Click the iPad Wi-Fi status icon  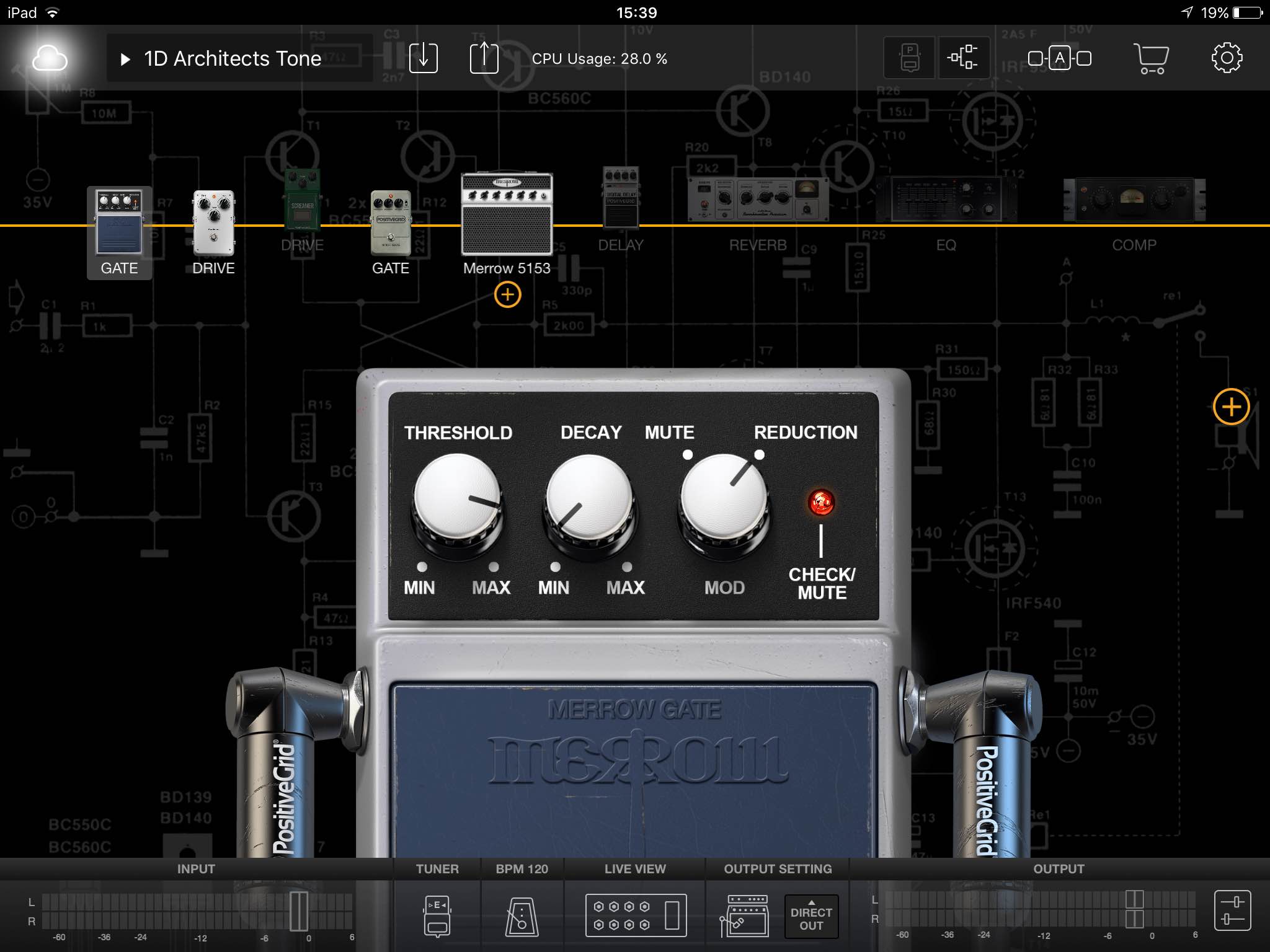tap(53, 12)
